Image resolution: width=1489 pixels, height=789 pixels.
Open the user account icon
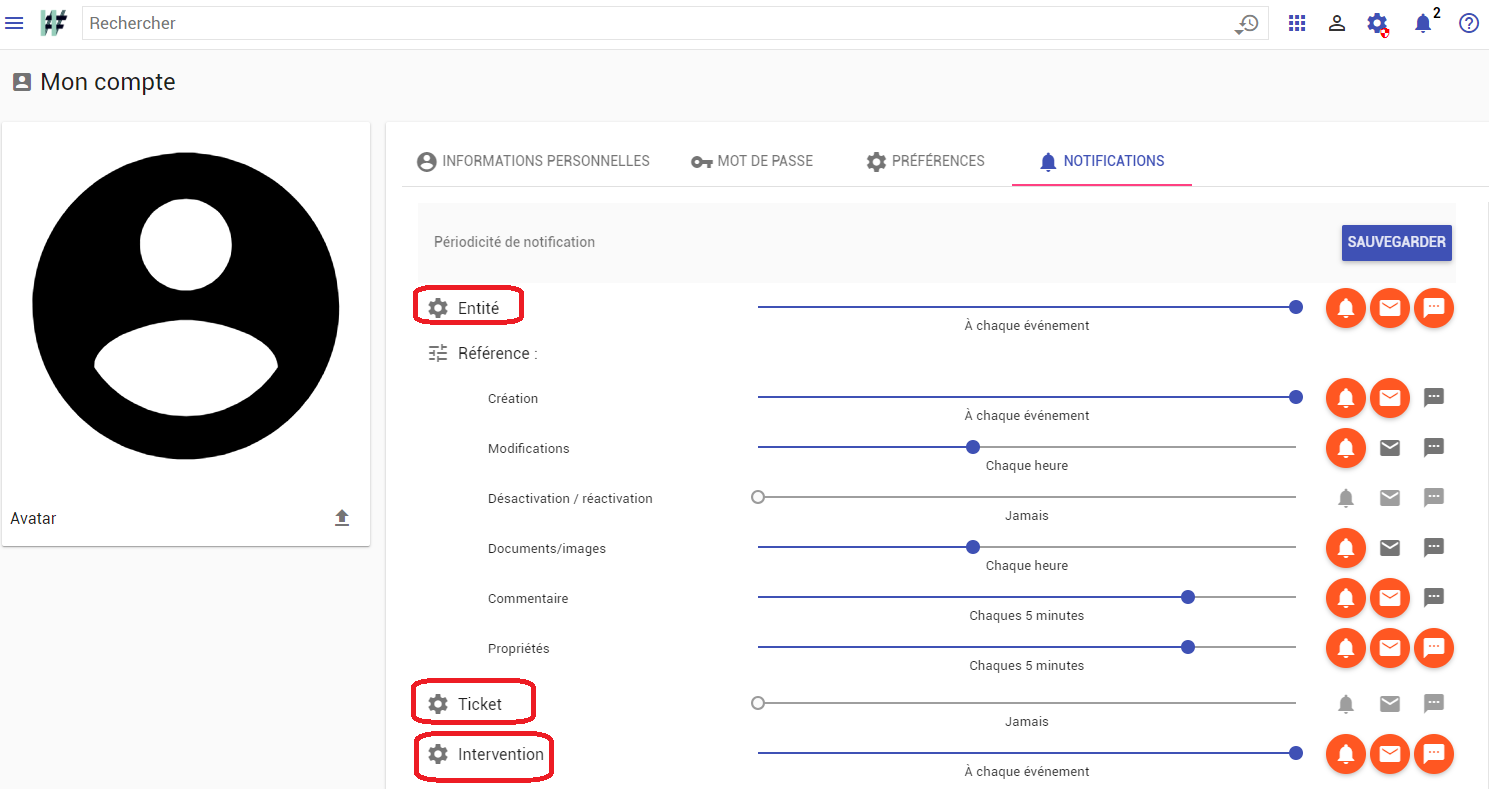[x=1337, y=23]
